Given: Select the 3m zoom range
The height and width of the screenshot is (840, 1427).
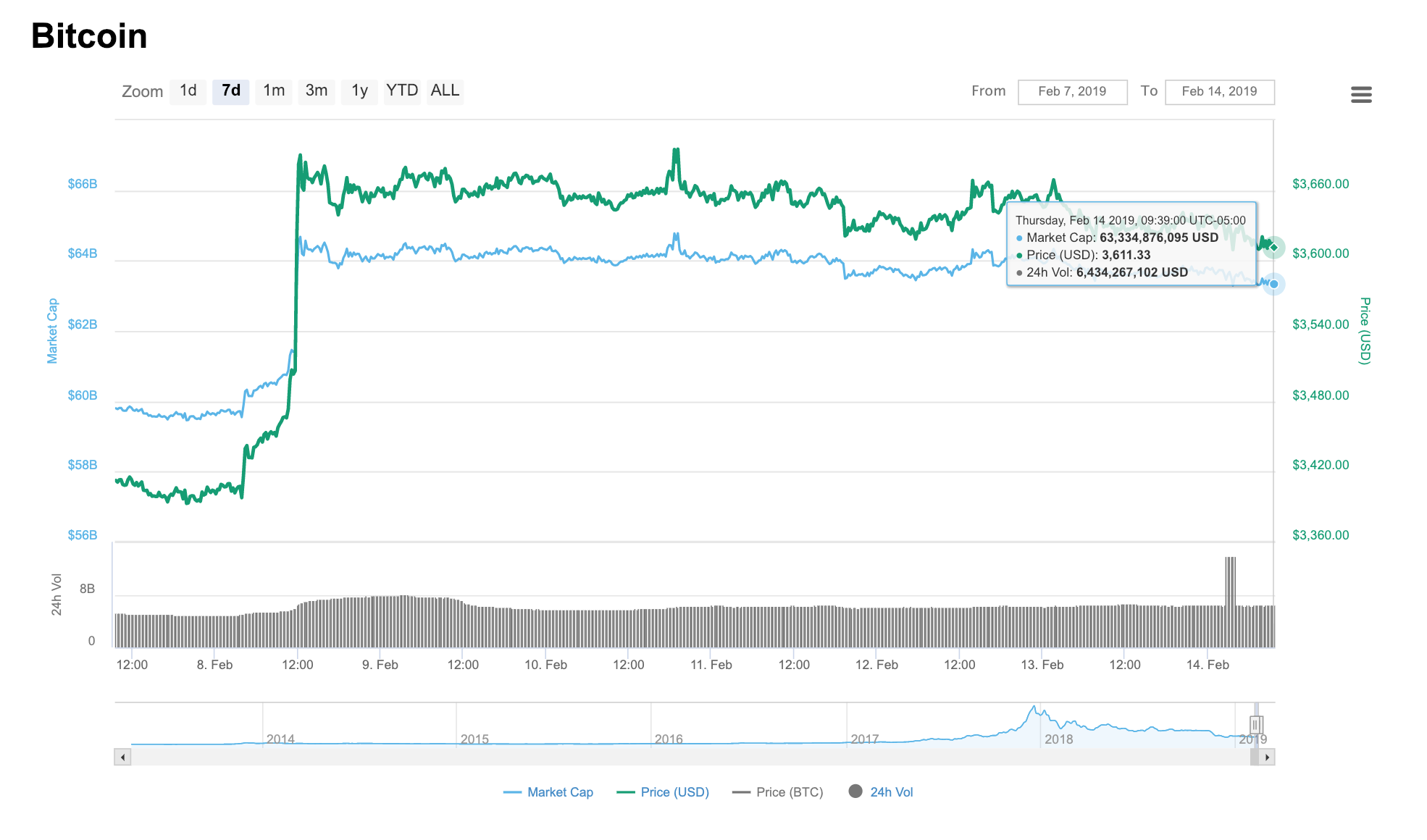Looking at the screenshot, I should (317, 91).
